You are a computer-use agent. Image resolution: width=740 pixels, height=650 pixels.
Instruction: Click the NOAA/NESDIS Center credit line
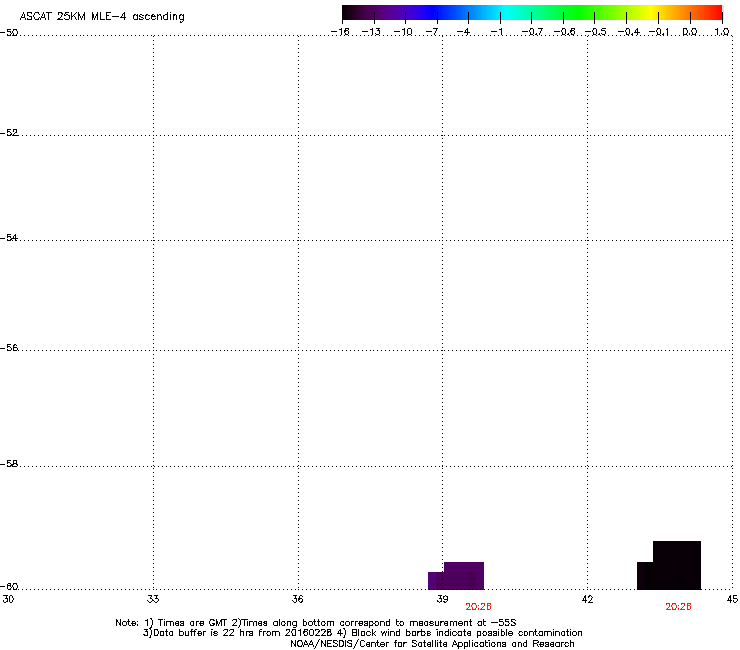432,644
